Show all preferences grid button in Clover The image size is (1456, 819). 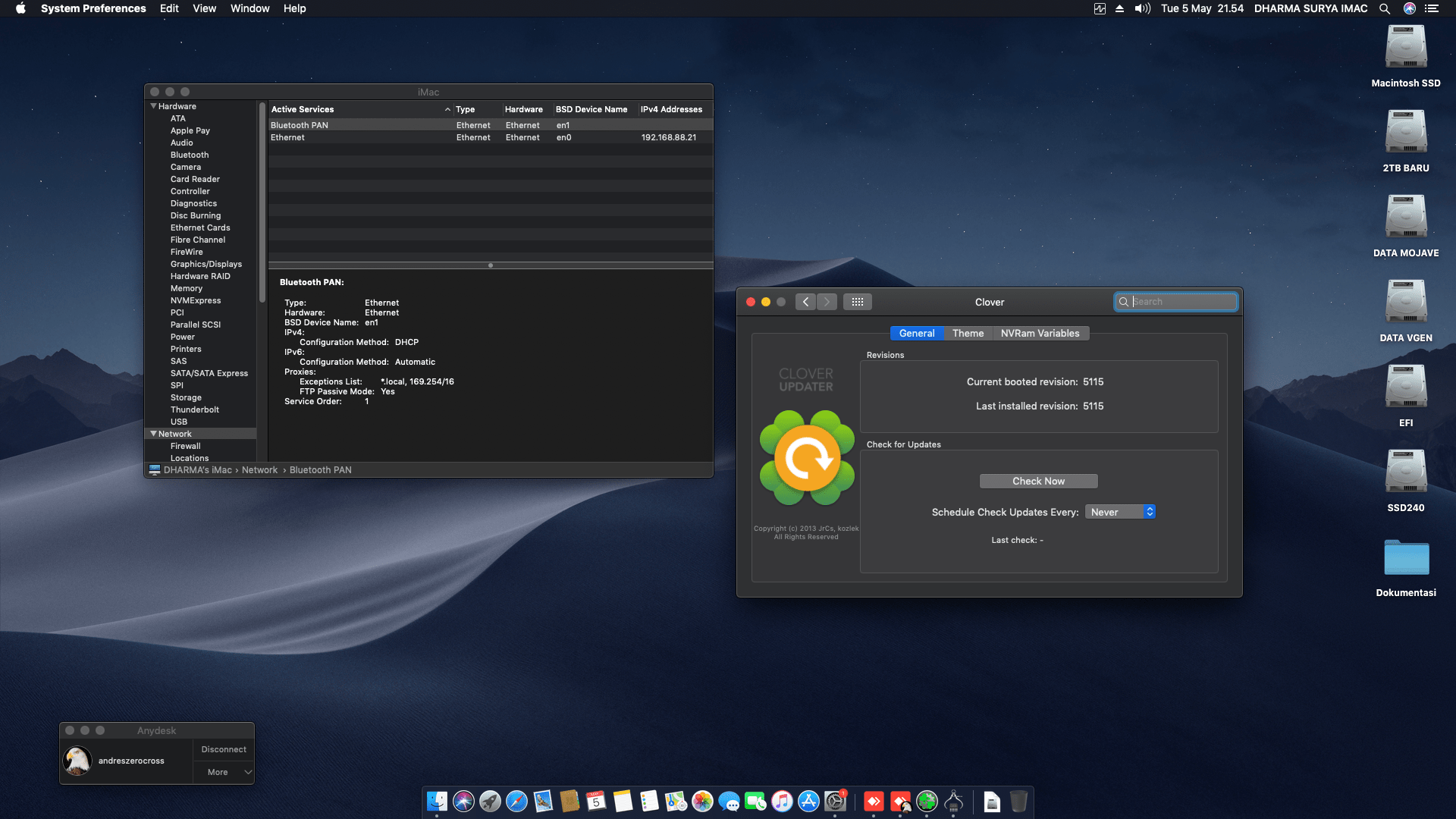click(x=858, y=302)
